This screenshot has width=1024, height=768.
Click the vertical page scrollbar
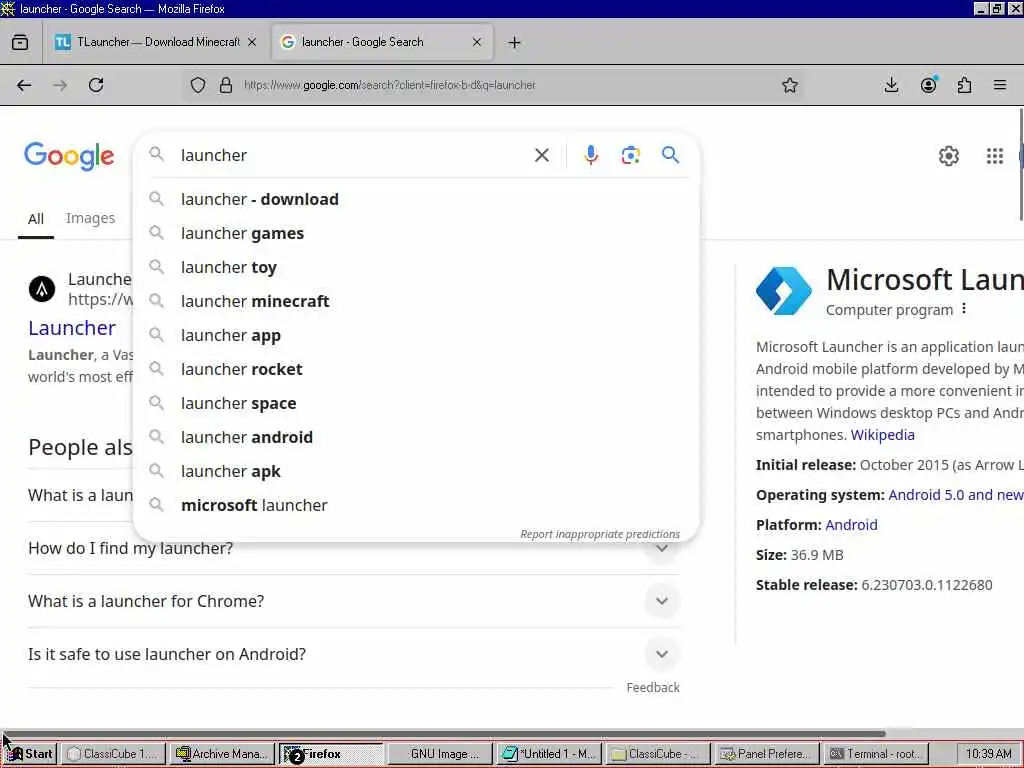click(1021, 165)
